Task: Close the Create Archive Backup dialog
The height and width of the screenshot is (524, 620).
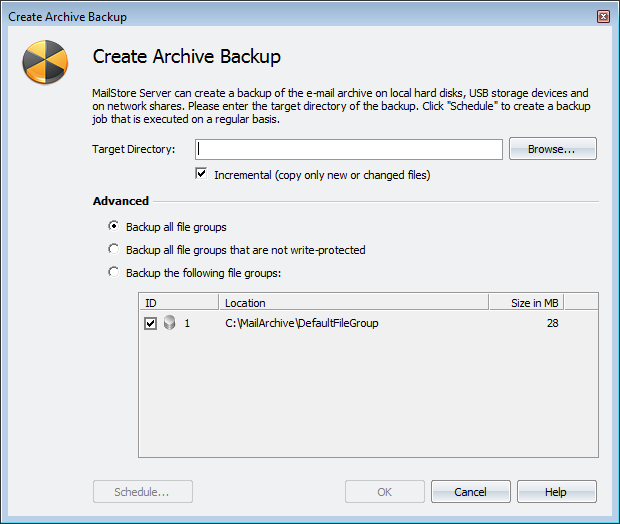Action: (603, 17)
